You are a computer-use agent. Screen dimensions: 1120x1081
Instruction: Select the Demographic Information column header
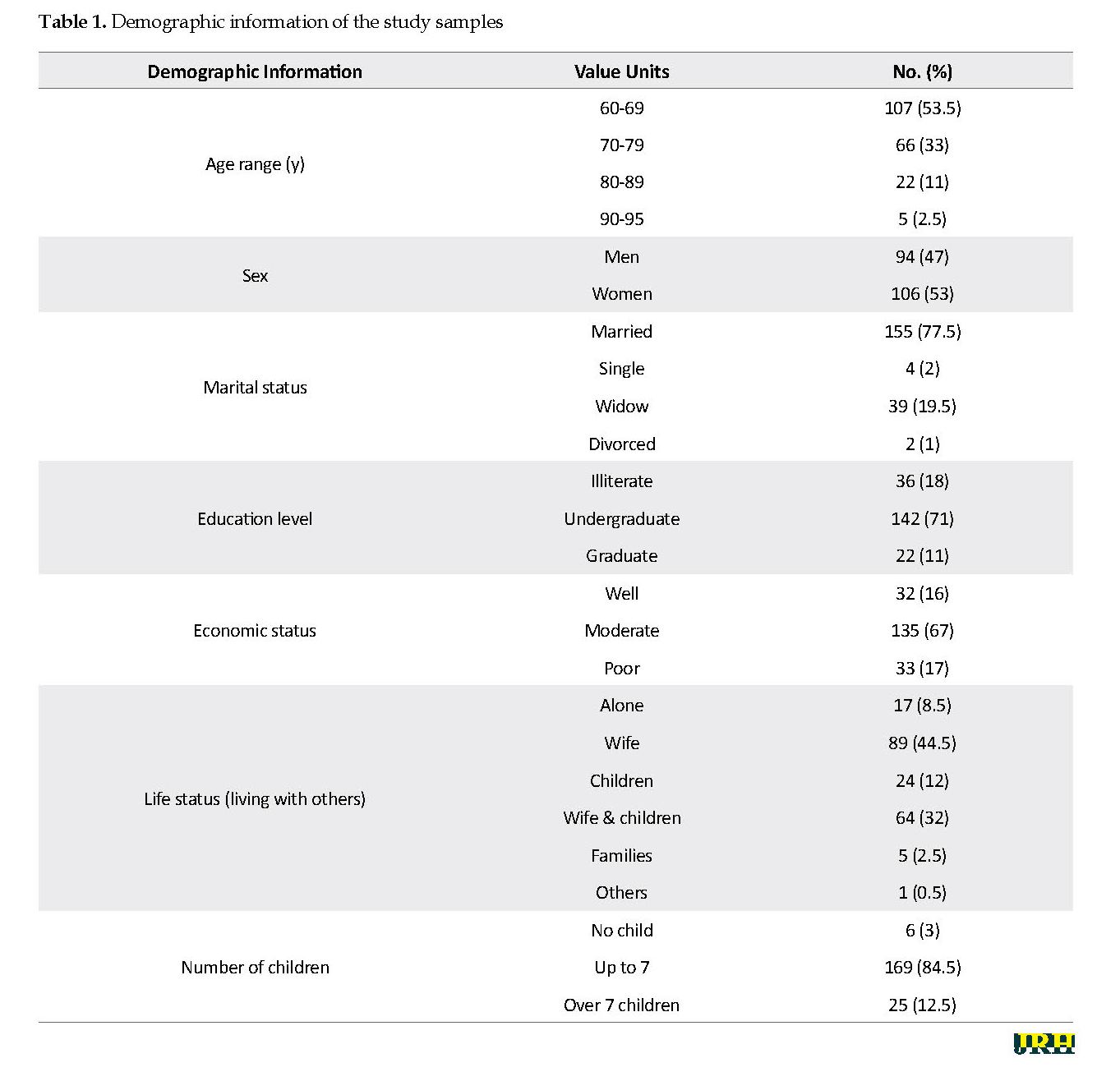[255, 71]
